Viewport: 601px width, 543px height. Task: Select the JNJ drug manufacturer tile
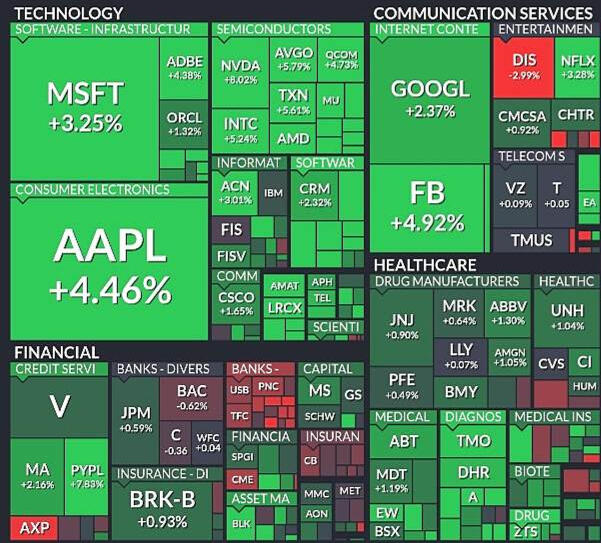click(399, 325)
